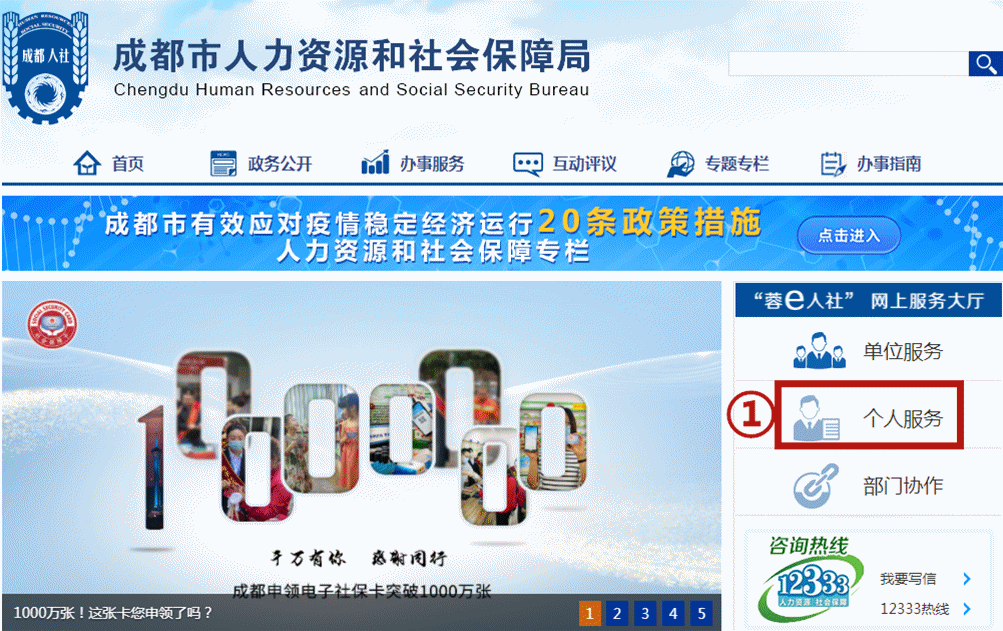Viewport: 1003px width, 631px height.
Task: Open the 首页 menu item
Action: coord(128,164)
